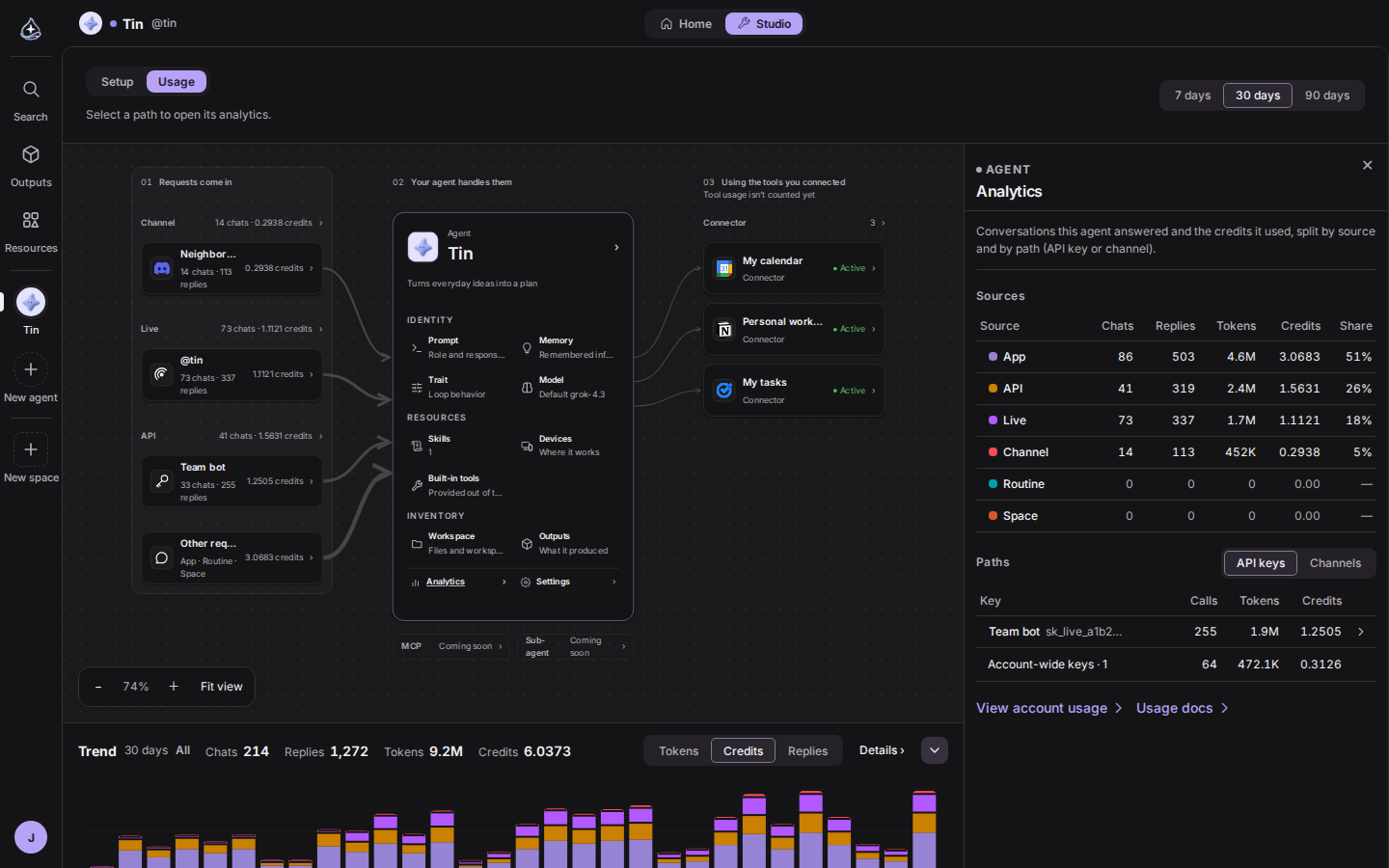Open the Memory identity item
Image resolution: width=1389 pixels, height=868 pixels.
(569, 347)
